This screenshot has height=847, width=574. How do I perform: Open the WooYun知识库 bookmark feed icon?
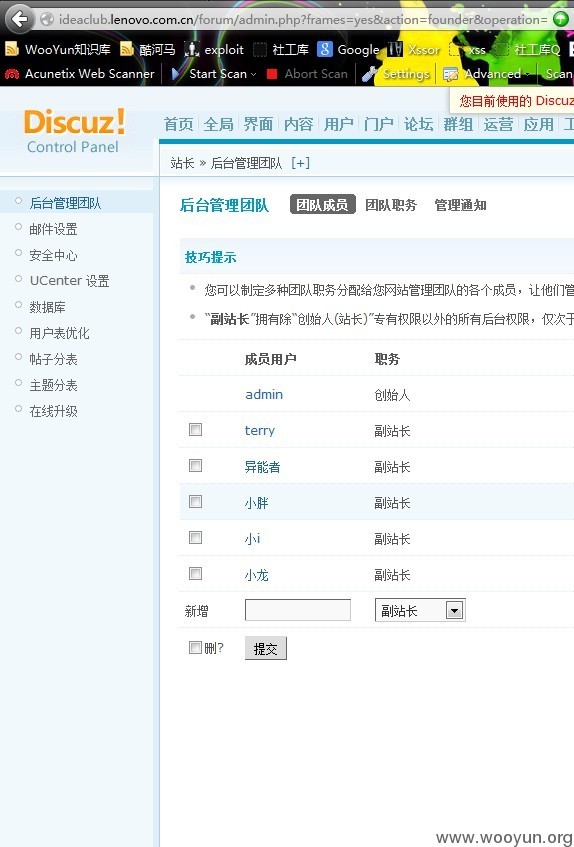click(x=11, y=50)
